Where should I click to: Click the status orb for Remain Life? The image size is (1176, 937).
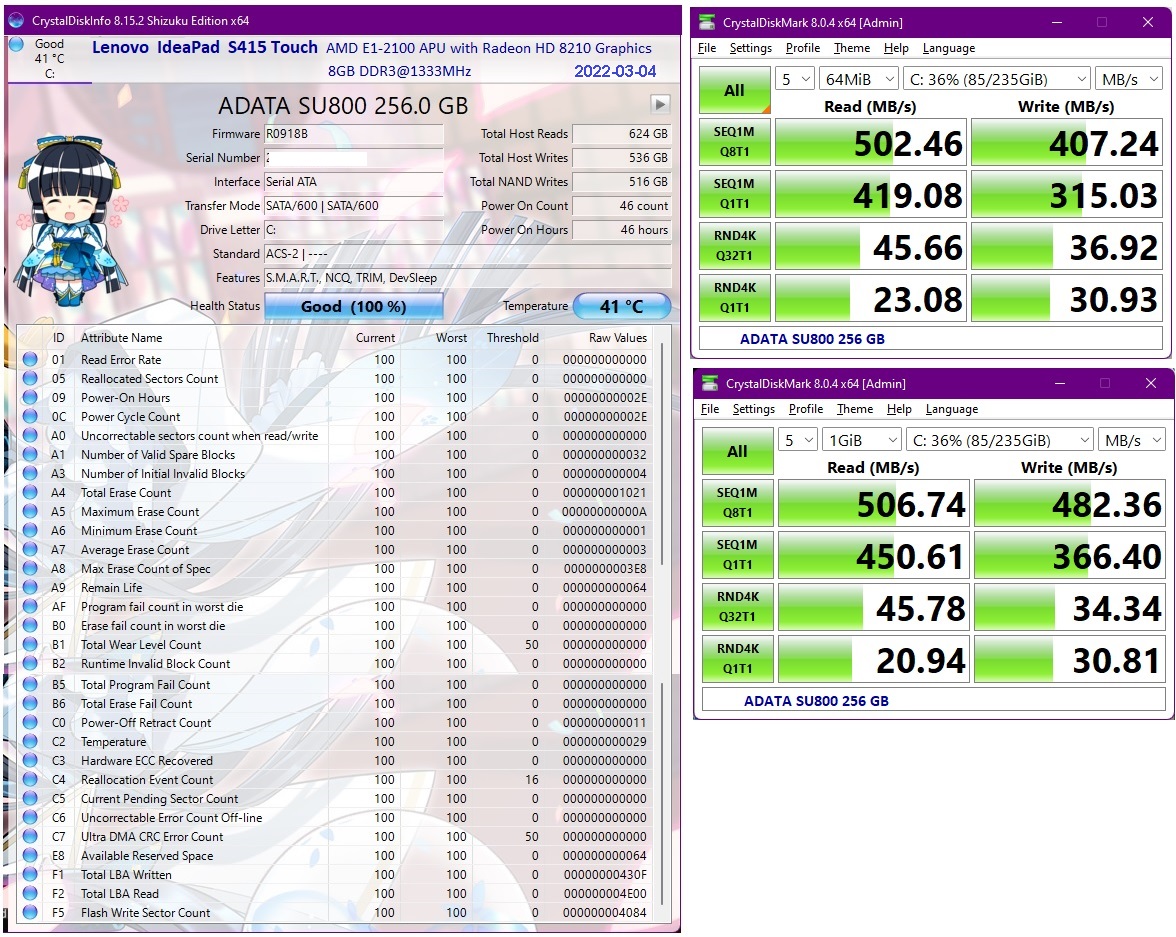click(30, 587)
